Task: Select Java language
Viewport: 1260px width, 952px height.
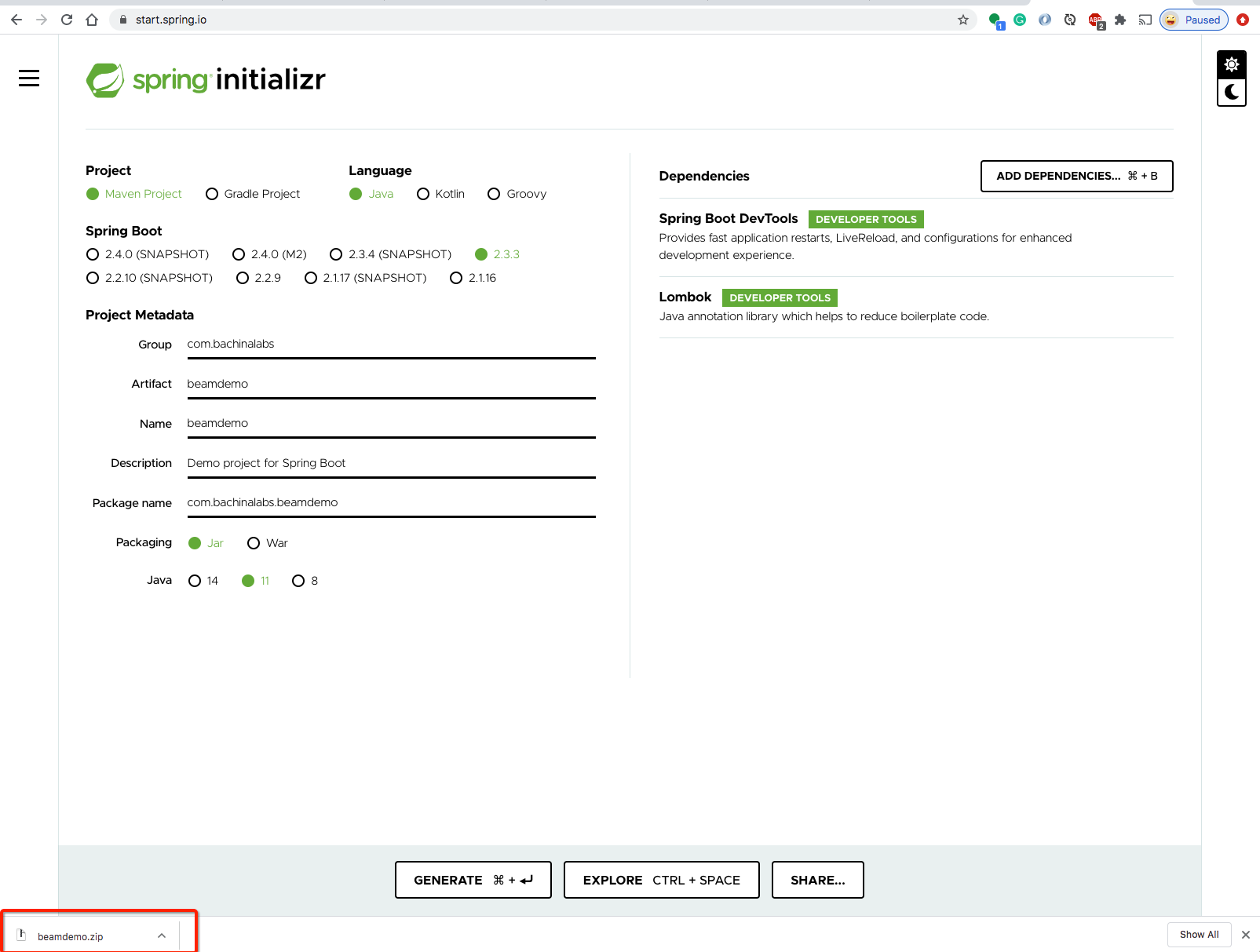Action: 371,194
